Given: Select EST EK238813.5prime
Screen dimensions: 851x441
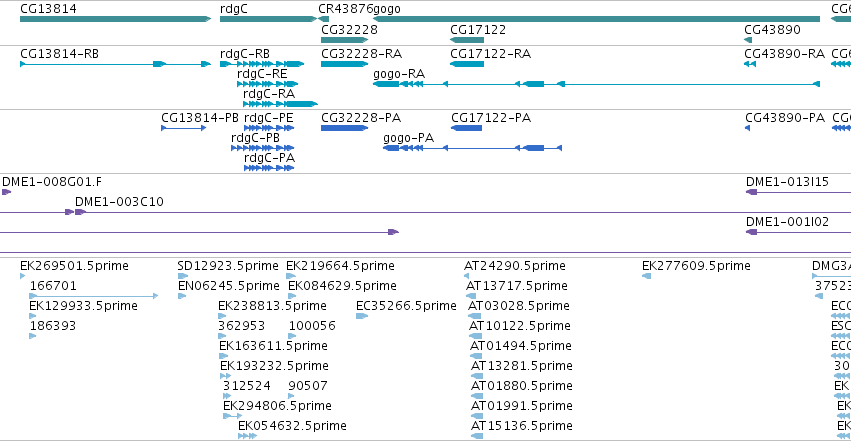Looking at the screenshot, I should coord(222,316).
